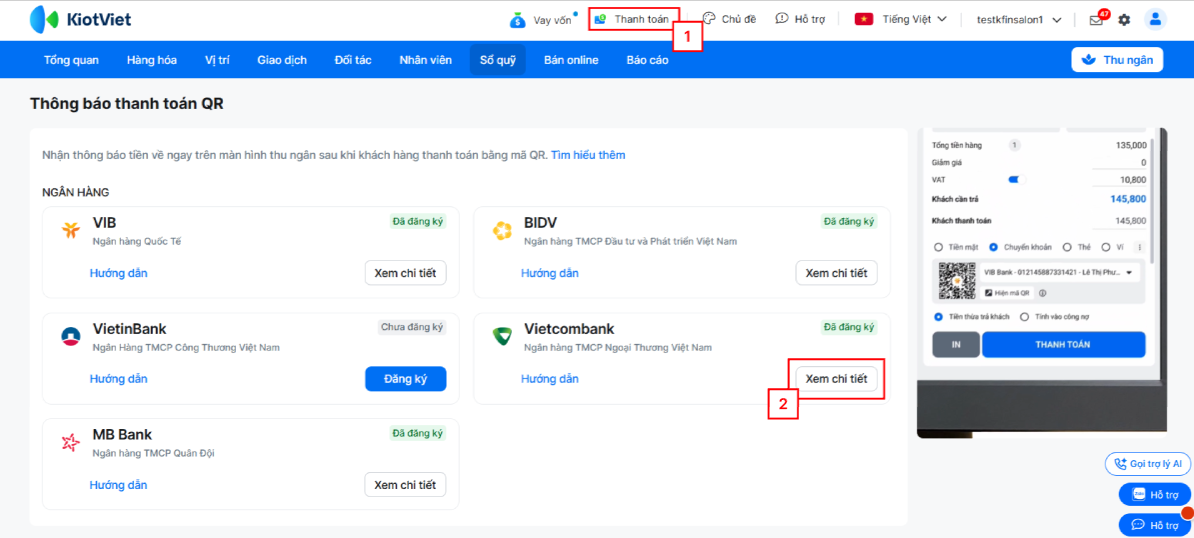The image size is (1194, 538).
Task: Select Tính vào công nợ radio
Action: 1024,317
